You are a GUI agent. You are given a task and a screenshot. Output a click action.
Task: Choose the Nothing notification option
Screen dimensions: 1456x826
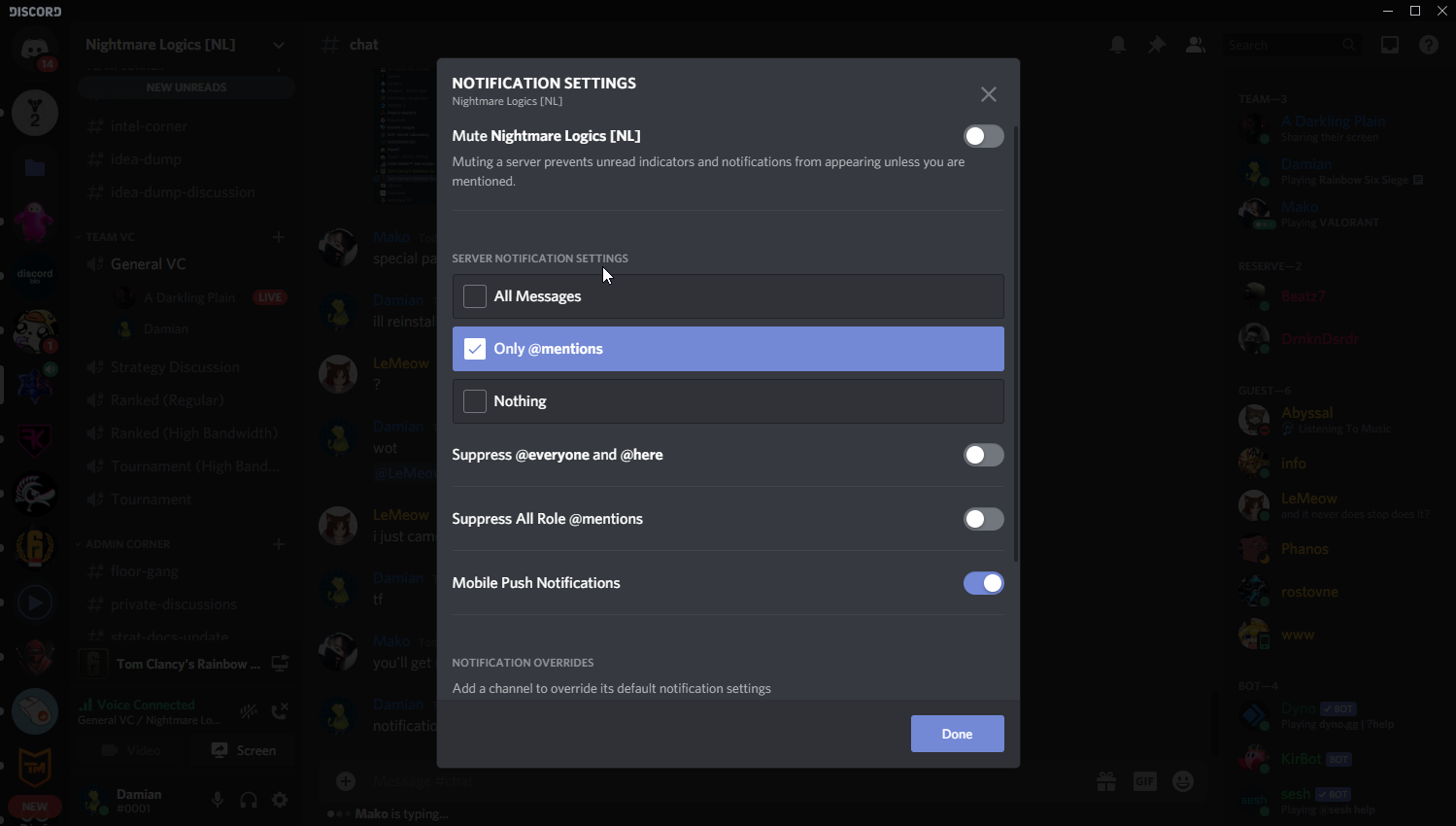tap(475, 401)
